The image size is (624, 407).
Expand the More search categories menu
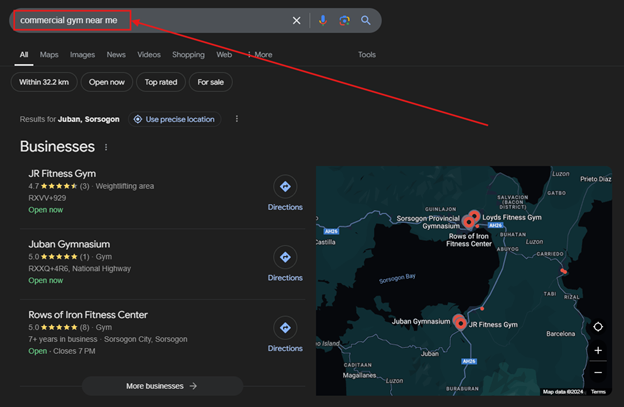click(x=259, y=55)
